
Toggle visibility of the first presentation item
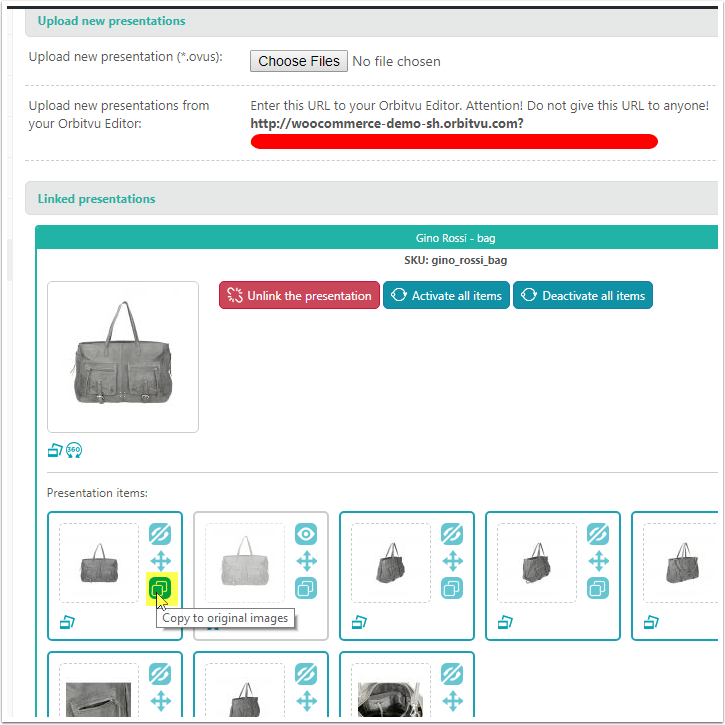coord(160,534)
